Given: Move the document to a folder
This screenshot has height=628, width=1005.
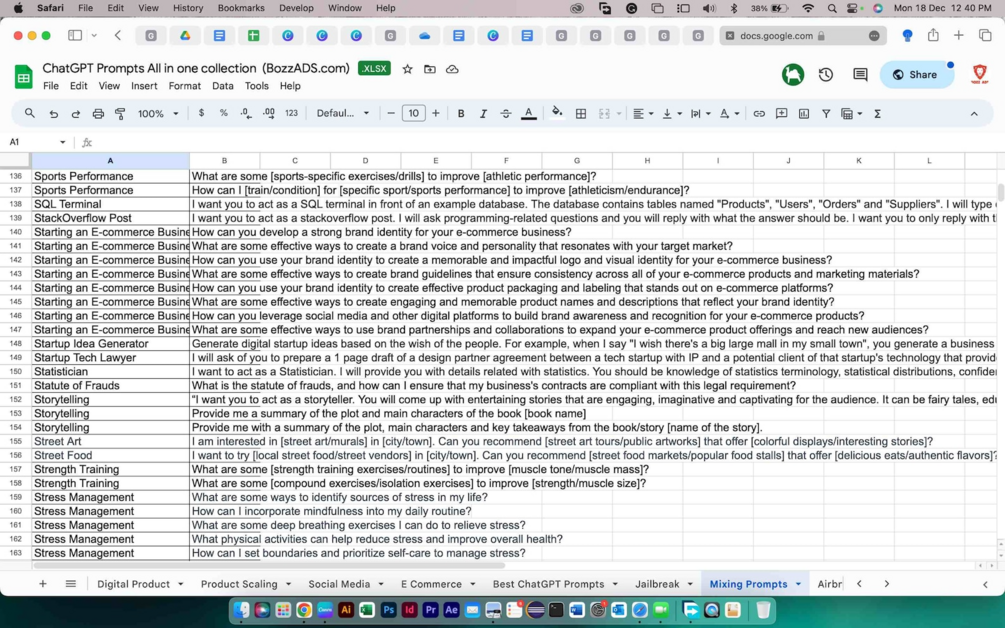Looking at the screenshot, I should (x=429, y=69).
